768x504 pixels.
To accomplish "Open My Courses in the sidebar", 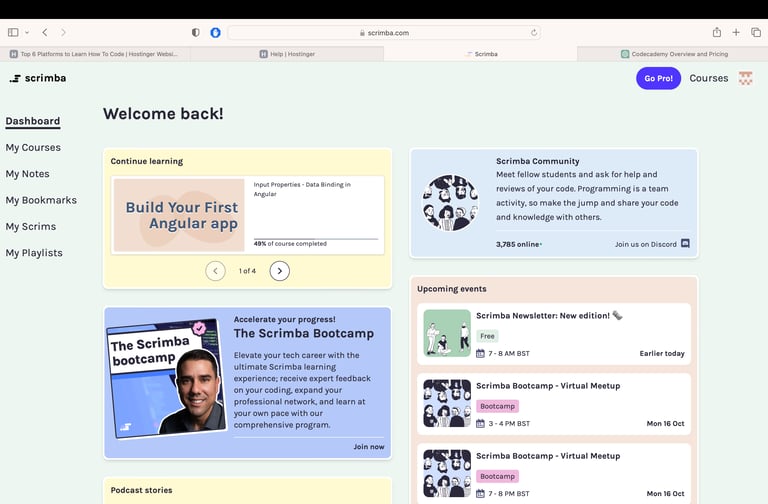I will tap(33, 147).
